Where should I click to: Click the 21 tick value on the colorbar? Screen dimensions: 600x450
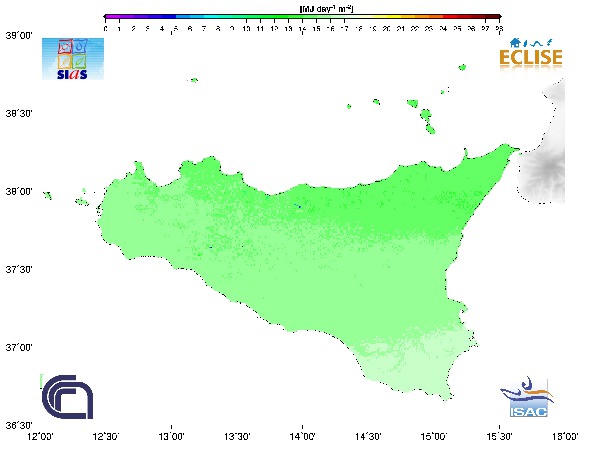(401, 29)
